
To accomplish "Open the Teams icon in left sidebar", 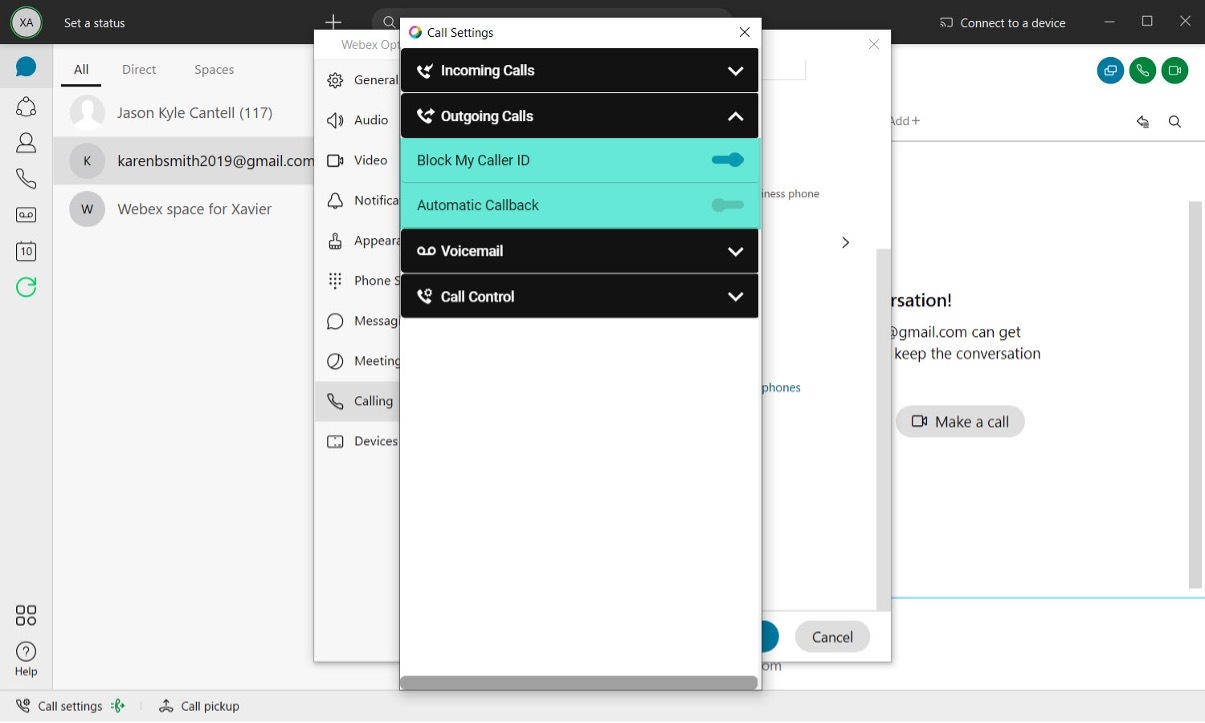I will 26,106.
